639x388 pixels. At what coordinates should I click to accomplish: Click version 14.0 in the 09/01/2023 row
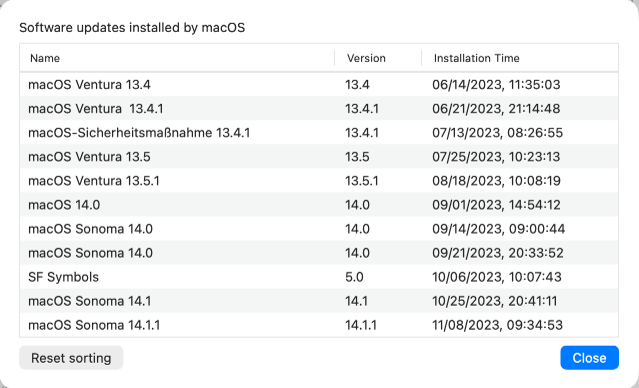pos(357,205)
